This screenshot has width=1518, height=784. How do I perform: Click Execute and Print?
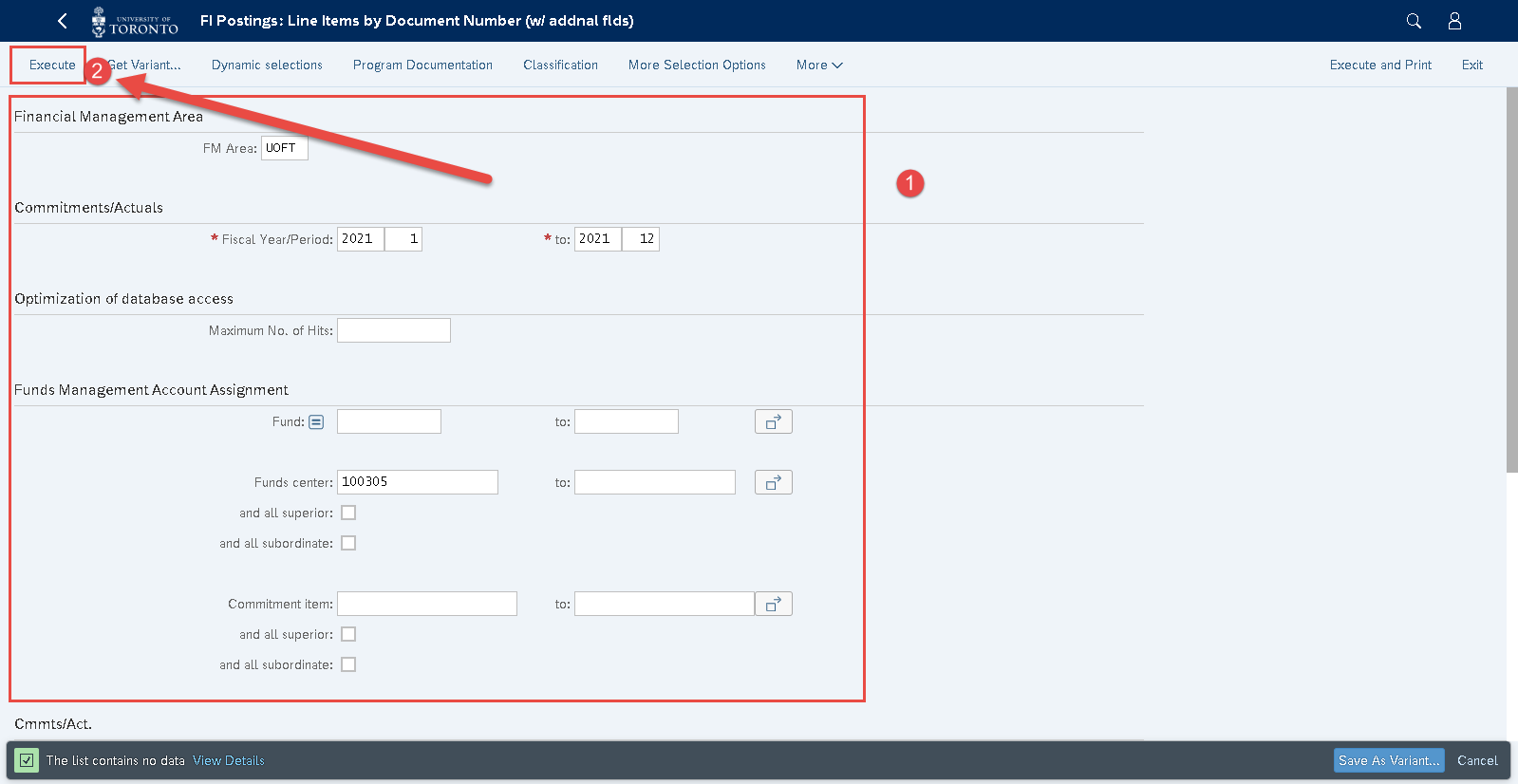1380,65
